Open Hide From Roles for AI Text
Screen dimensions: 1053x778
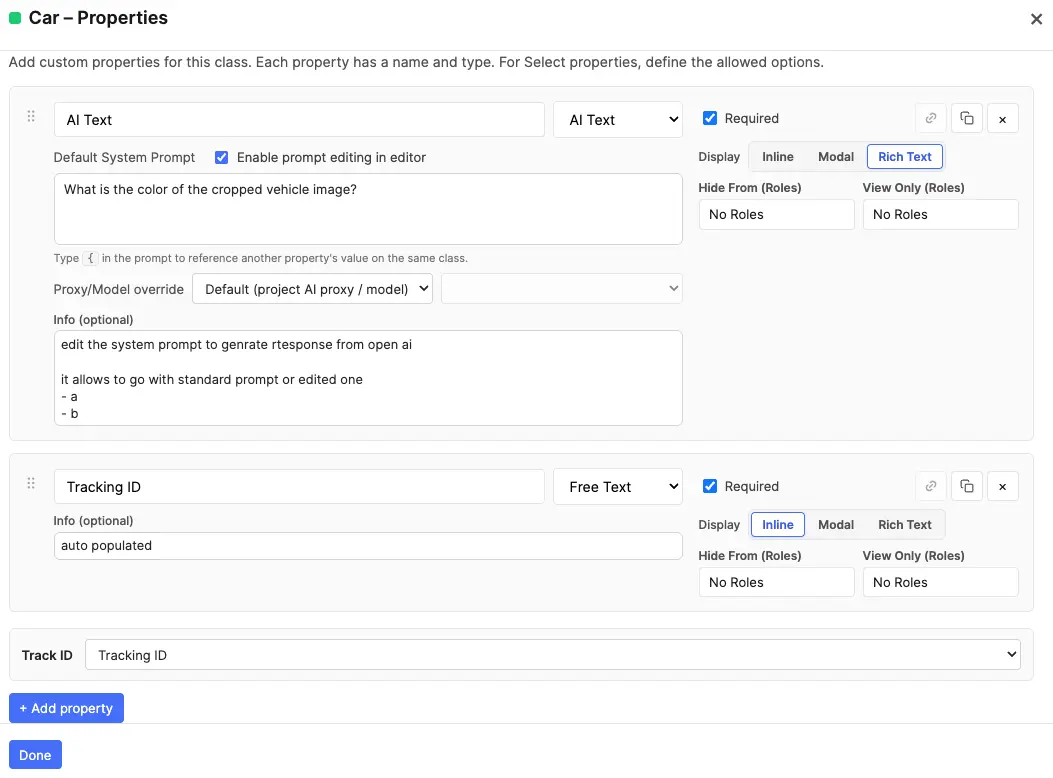776,214
